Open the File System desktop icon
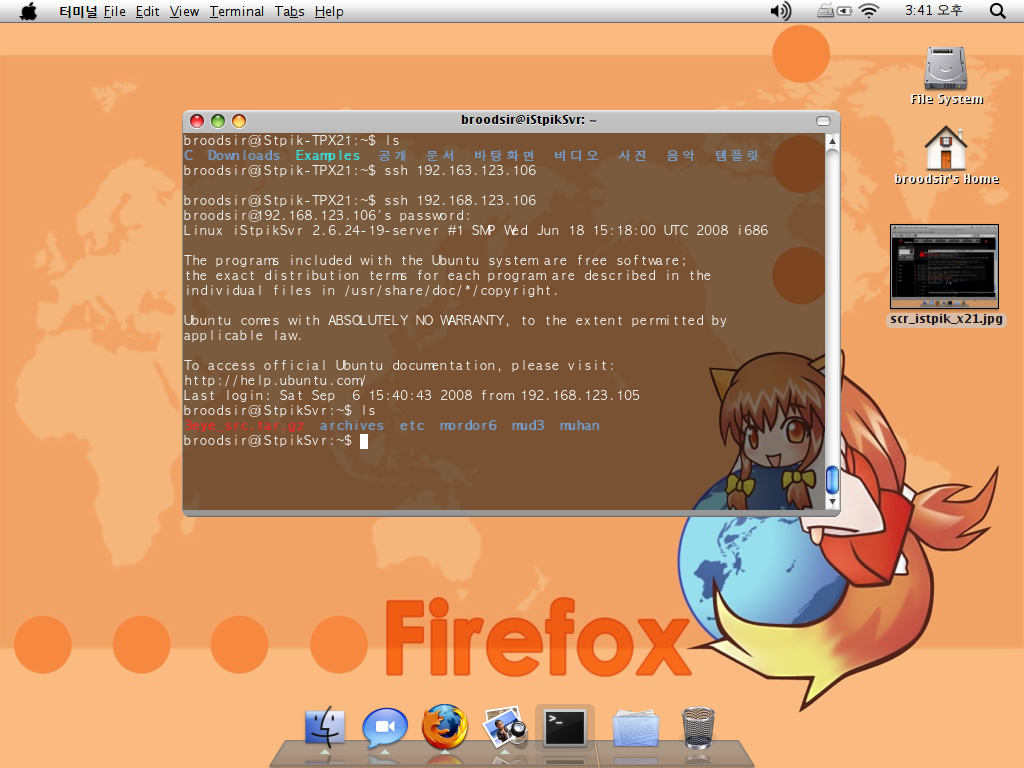 tap(946, 68)
